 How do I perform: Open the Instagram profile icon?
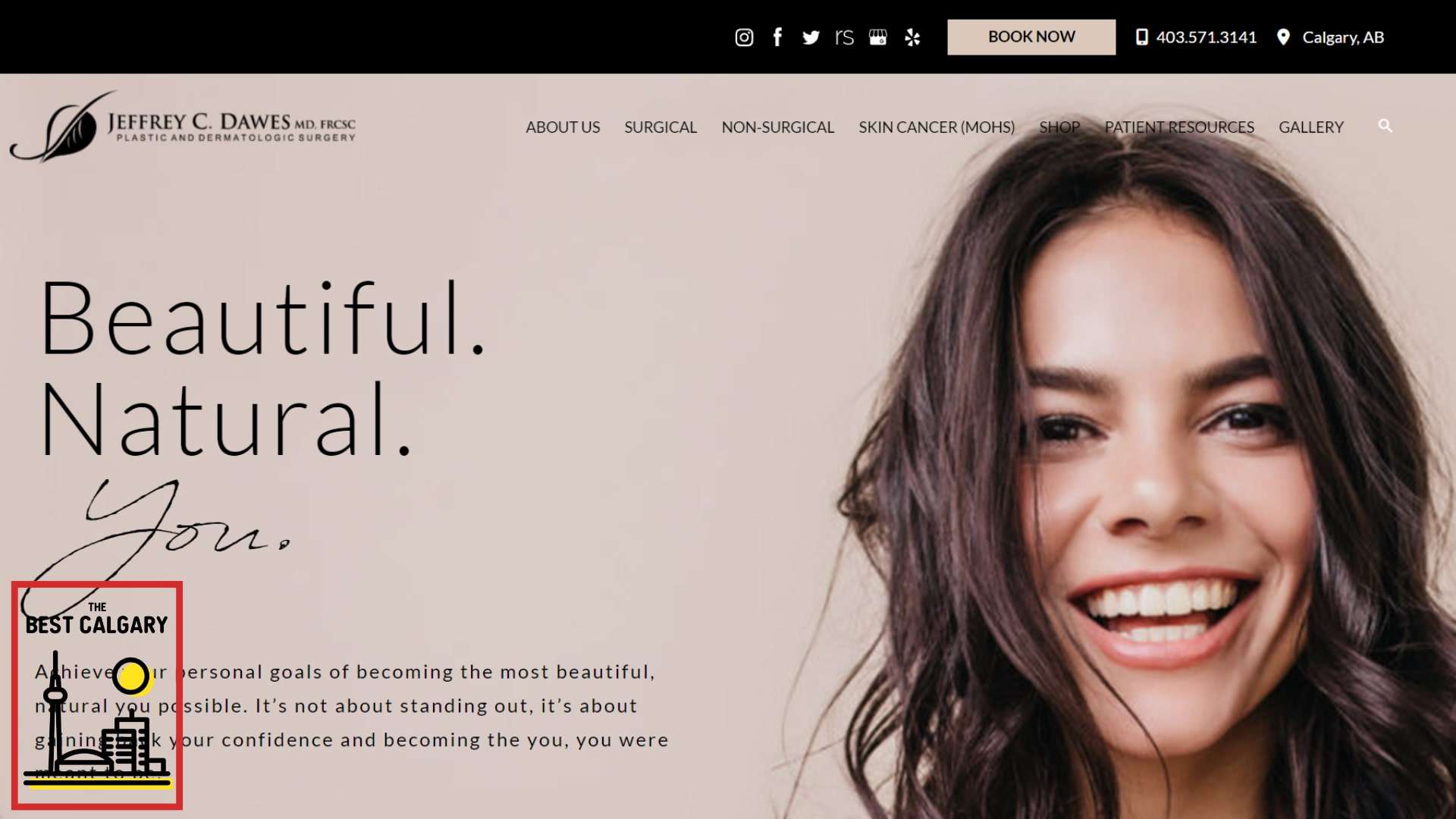coord(744,37)
